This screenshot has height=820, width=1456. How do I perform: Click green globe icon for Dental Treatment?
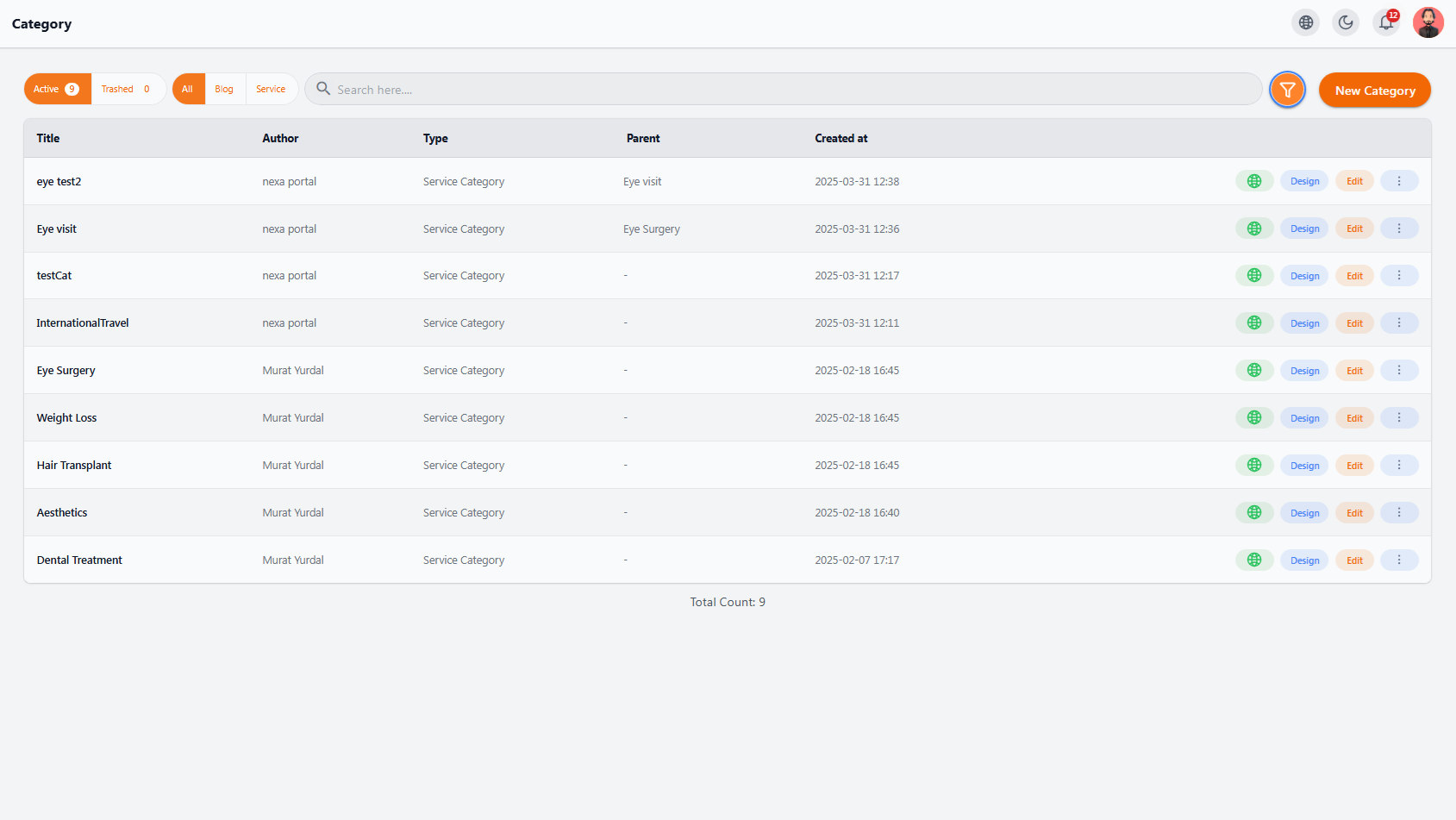1254,560
